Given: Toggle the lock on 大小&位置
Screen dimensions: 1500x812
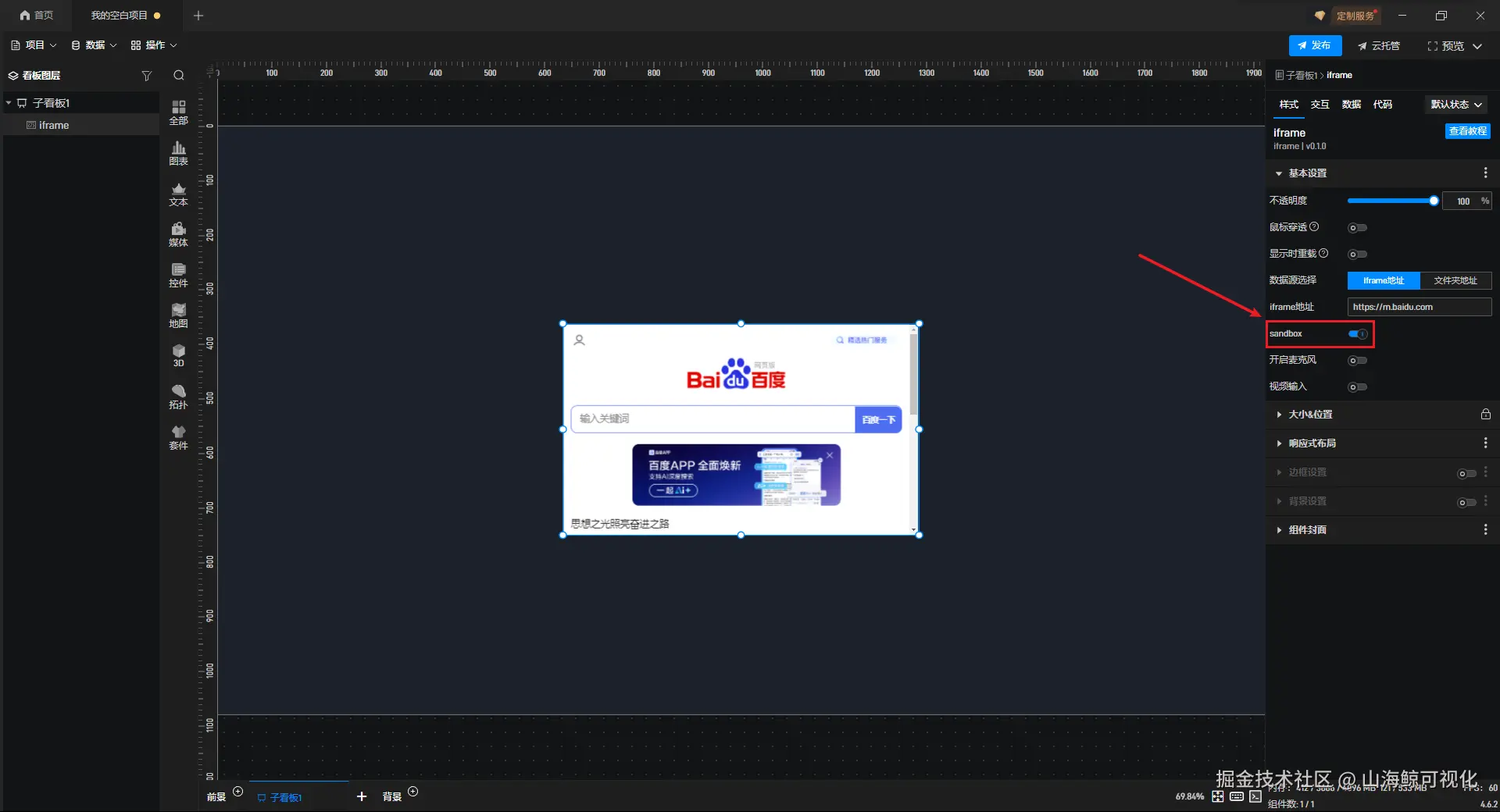Looking at the screenshot, I should [x=1485, y=414].
